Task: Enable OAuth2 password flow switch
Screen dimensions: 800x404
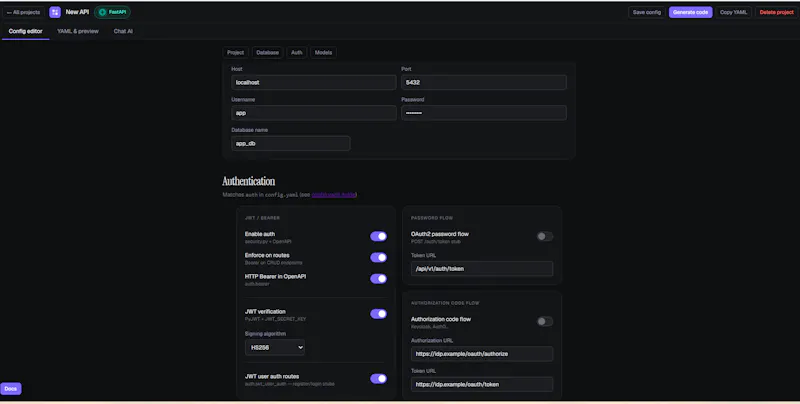Action: pyautogui.click(x=544, y=236)
